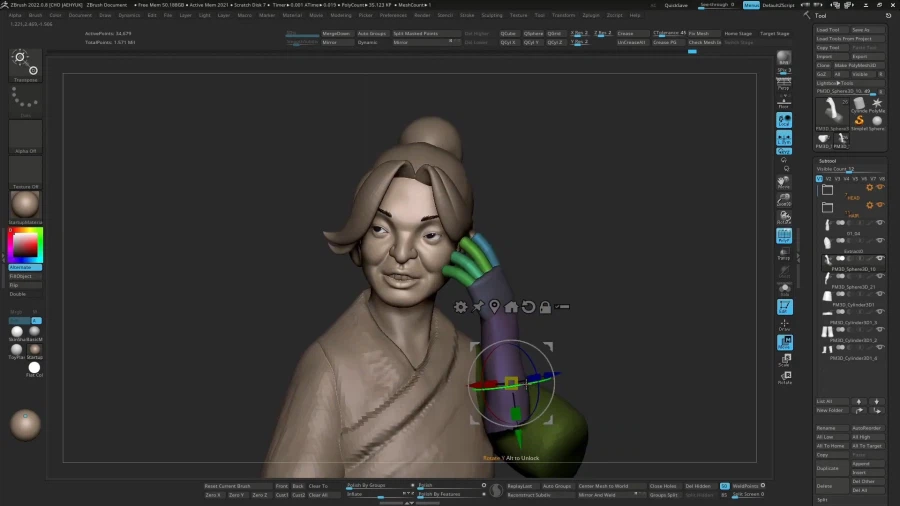Image resolution: width=900 pixels, height=506 pixels.
Task: Click the Move mode icon
Action: pyautogui.click(x=784, y=342)
